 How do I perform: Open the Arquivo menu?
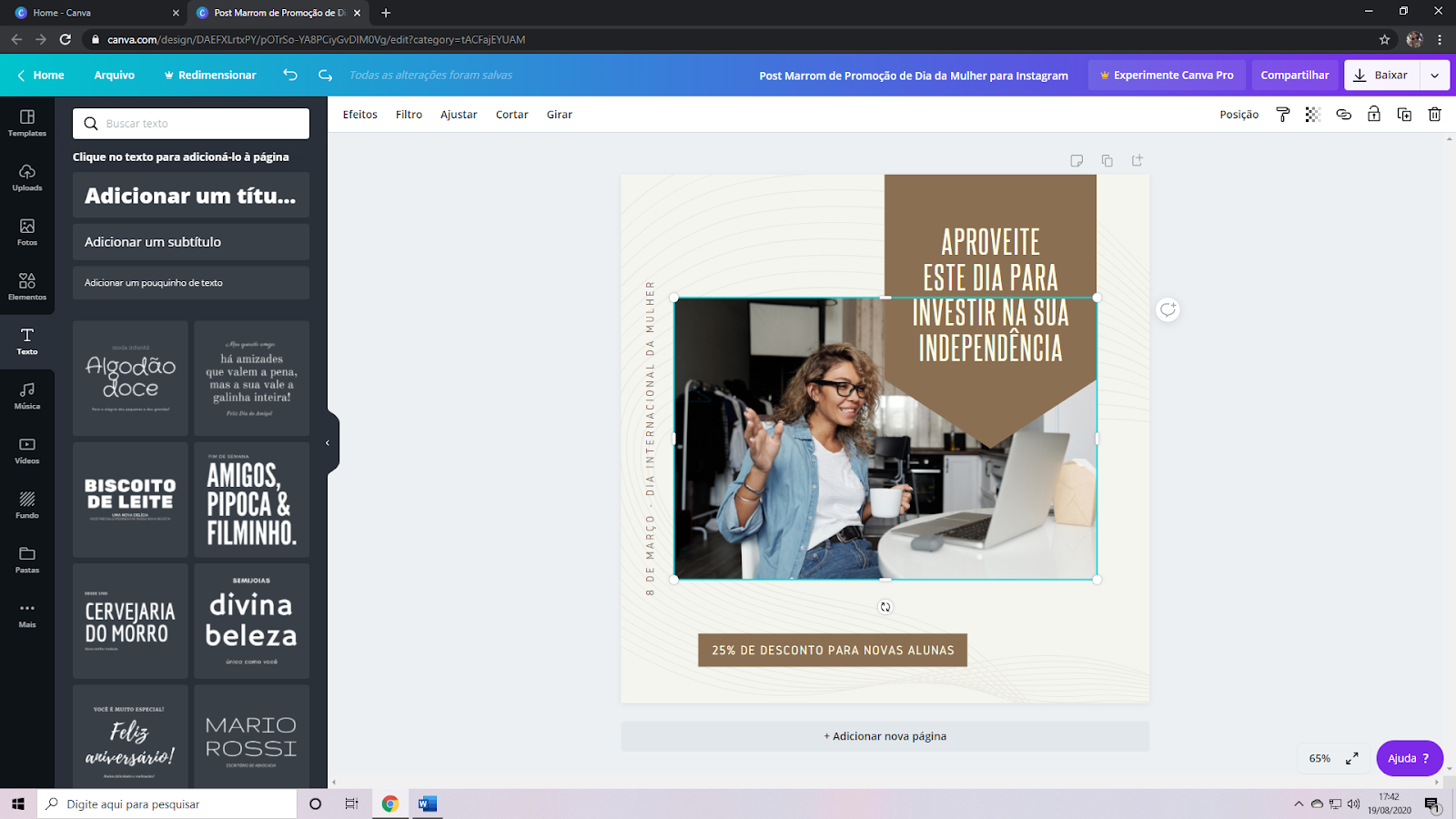(x=115, y=76)
